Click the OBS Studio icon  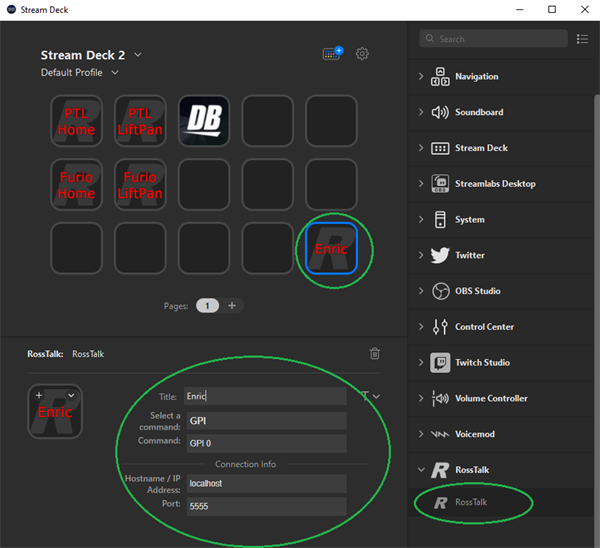click(x=440, y=291)
